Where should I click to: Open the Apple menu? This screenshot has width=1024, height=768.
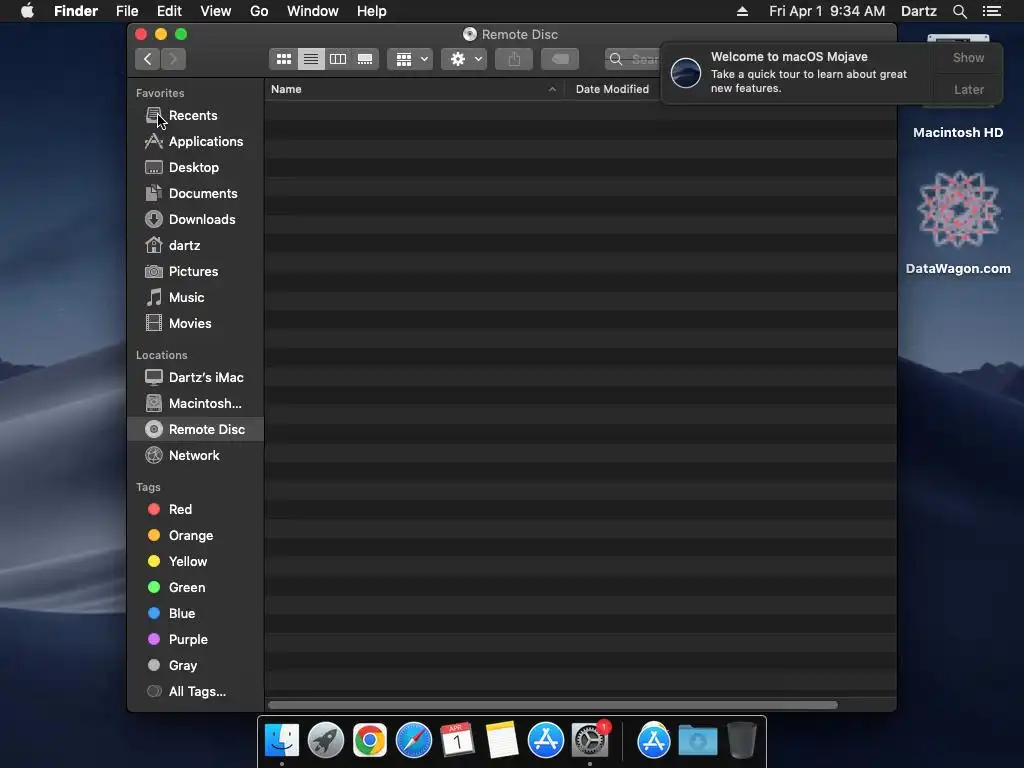(27, 11)
